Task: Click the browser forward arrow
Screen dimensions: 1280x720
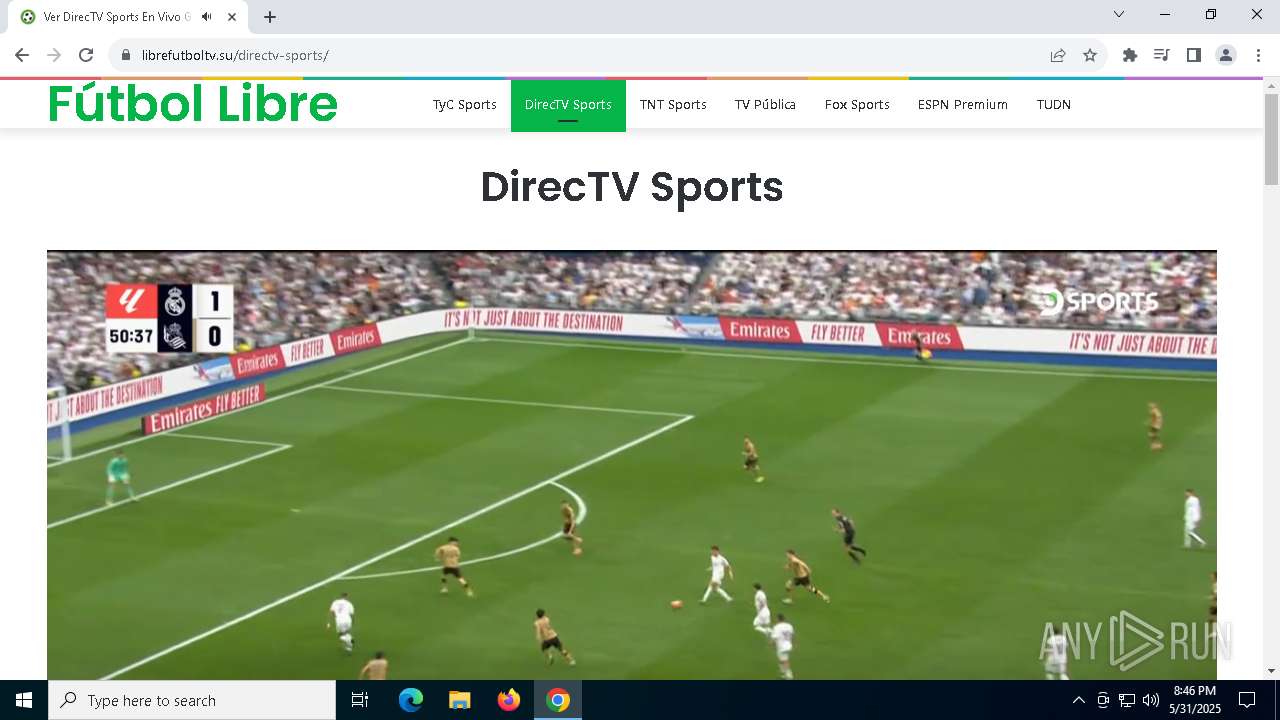Action: coord(54,55)
